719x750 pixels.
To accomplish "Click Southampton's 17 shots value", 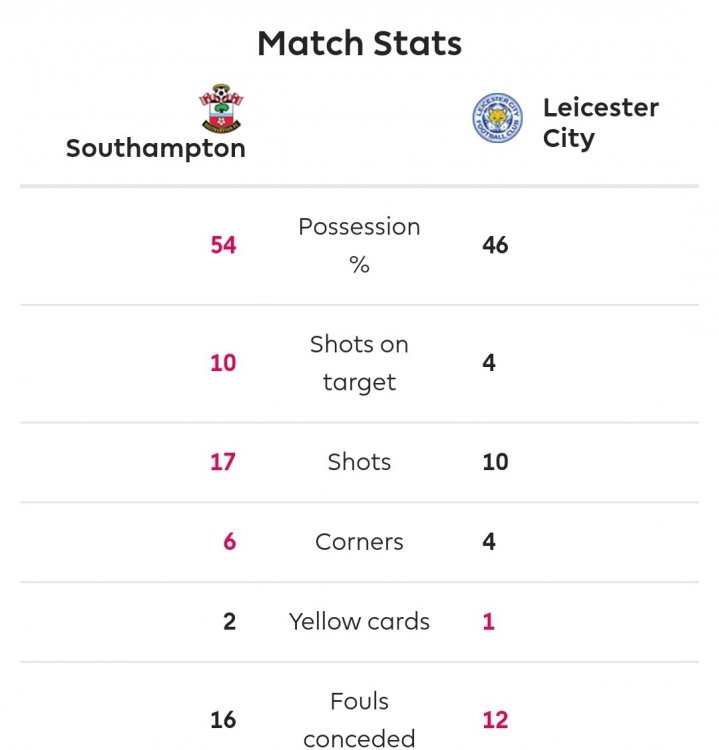I will (x=223, y=462).
